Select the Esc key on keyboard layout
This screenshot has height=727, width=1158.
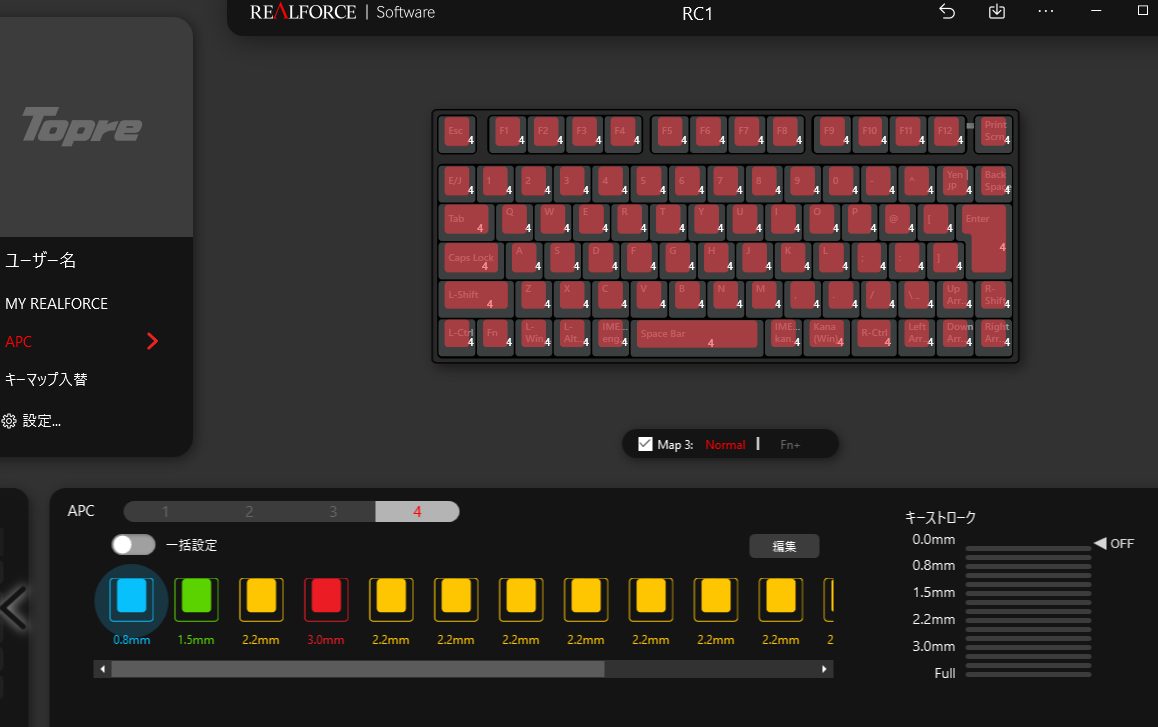pyautogui.click(x=458, y=133)
